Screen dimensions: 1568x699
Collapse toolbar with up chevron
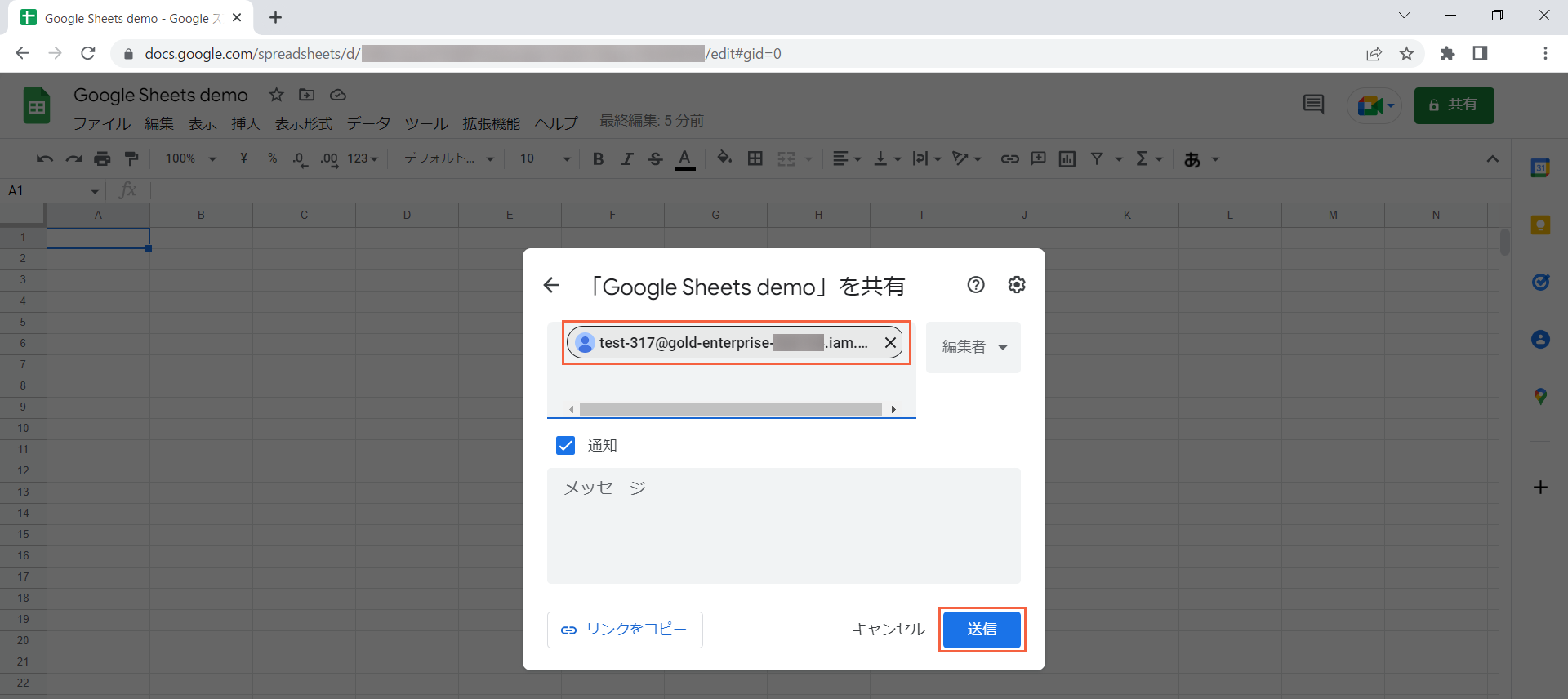(x=1492, y=158)
